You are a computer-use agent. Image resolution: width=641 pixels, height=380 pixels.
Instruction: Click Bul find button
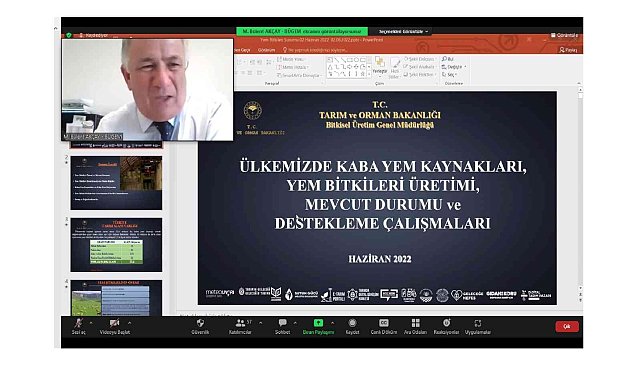(x=448, y=59)
